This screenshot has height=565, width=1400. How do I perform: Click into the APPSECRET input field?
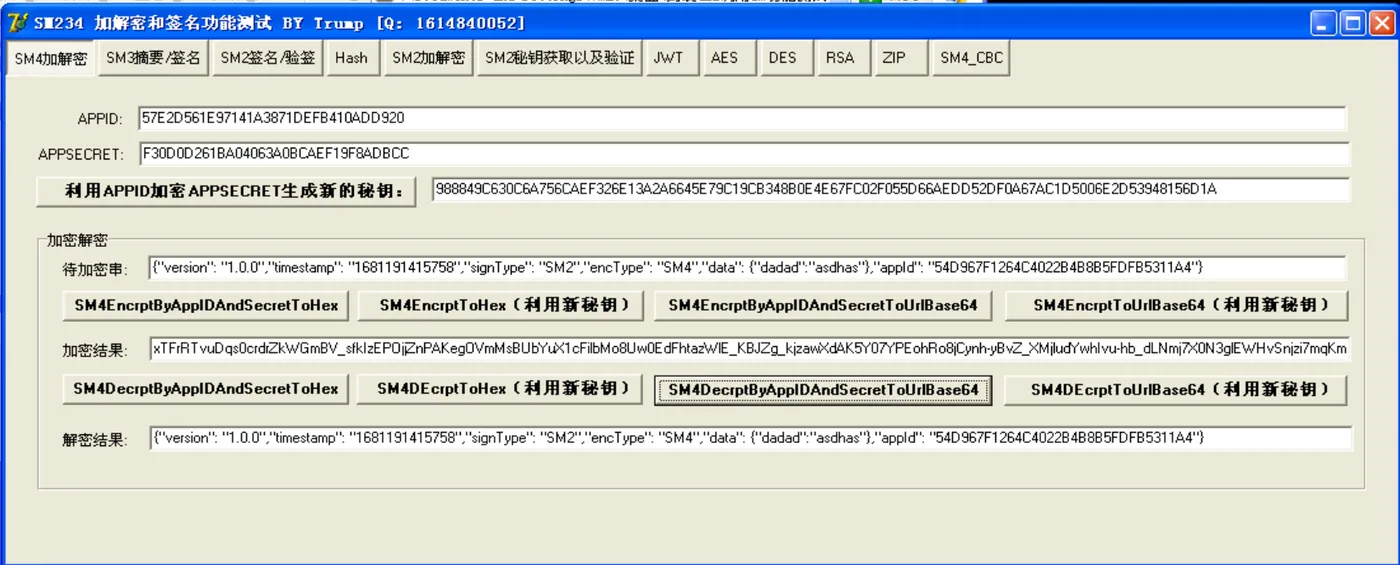[744, 154]
